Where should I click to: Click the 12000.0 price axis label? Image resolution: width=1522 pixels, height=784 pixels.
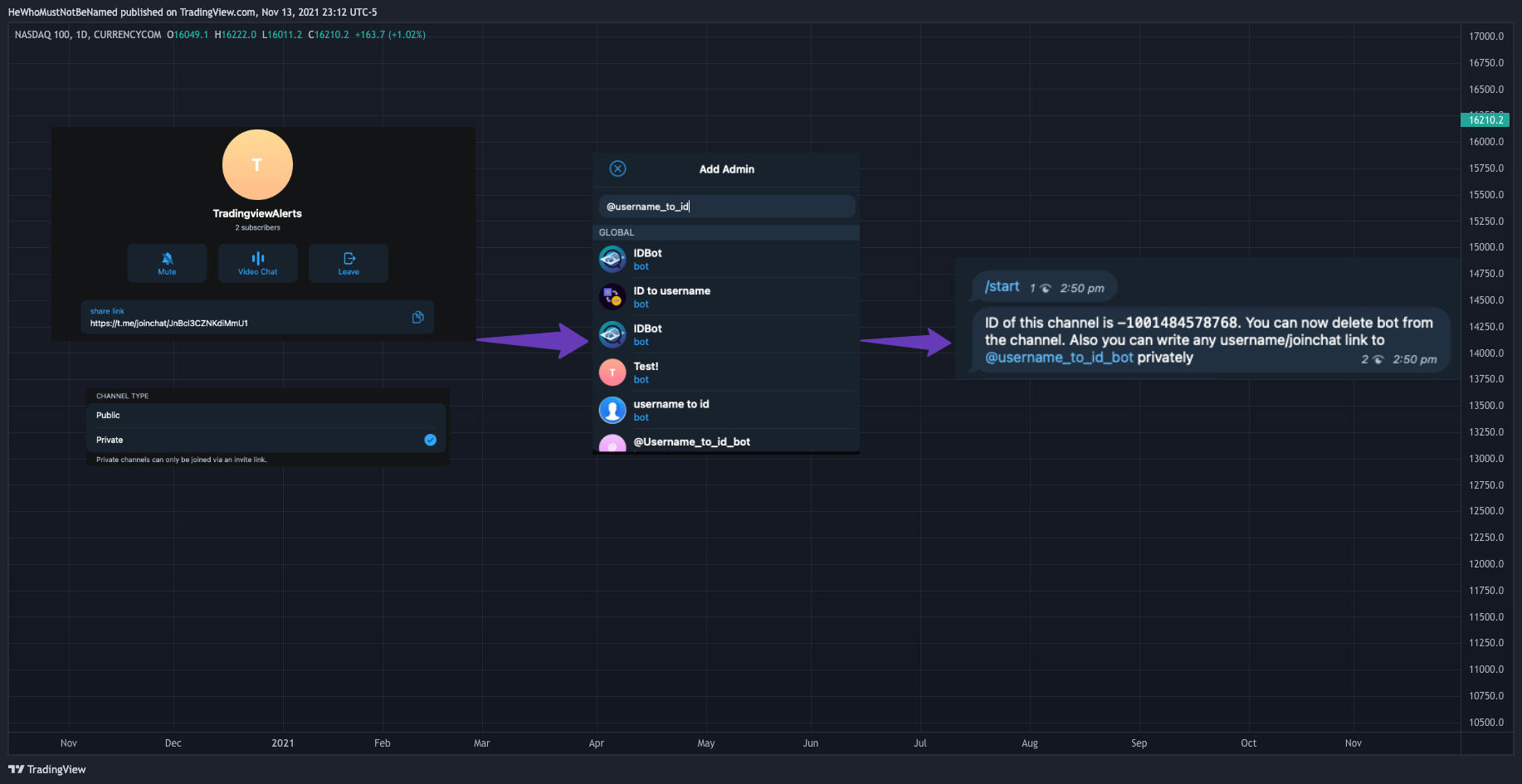coord(1486,564)
